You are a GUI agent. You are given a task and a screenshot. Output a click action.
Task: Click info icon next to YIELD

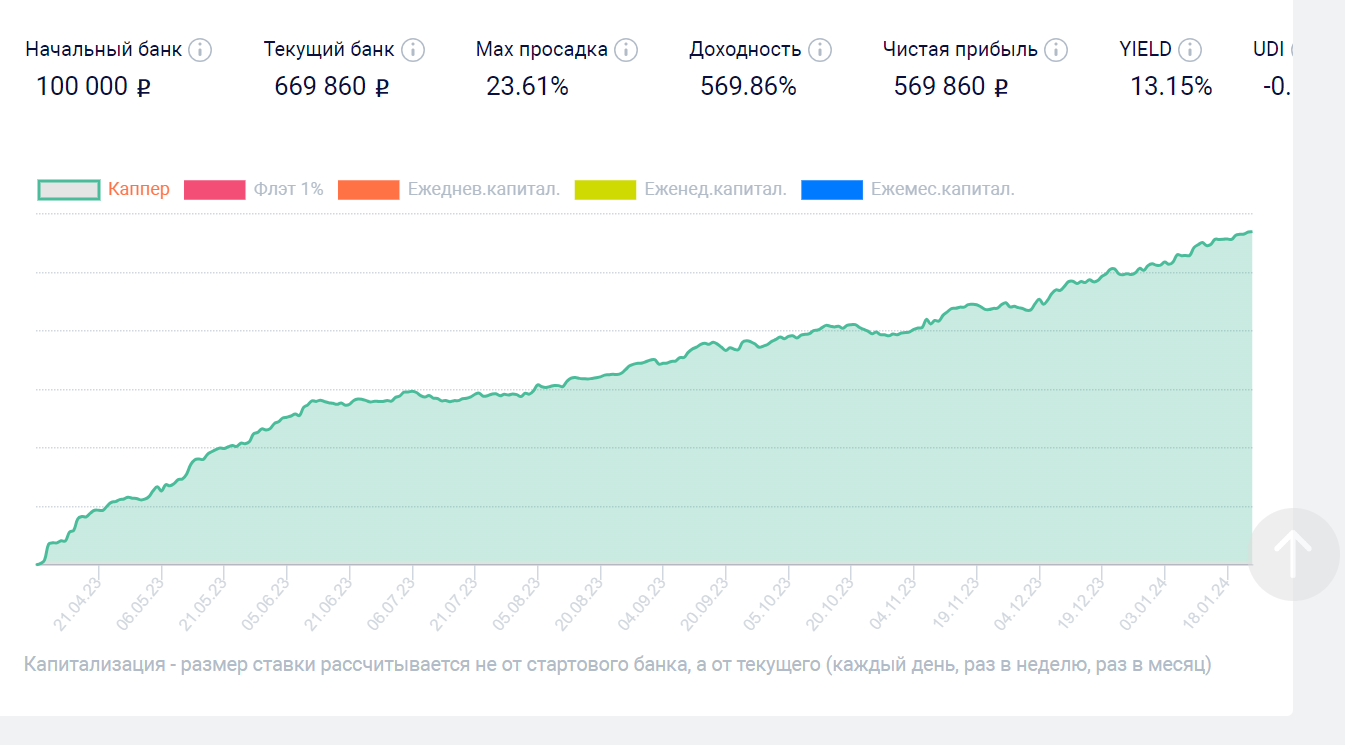click(1190, 50)
